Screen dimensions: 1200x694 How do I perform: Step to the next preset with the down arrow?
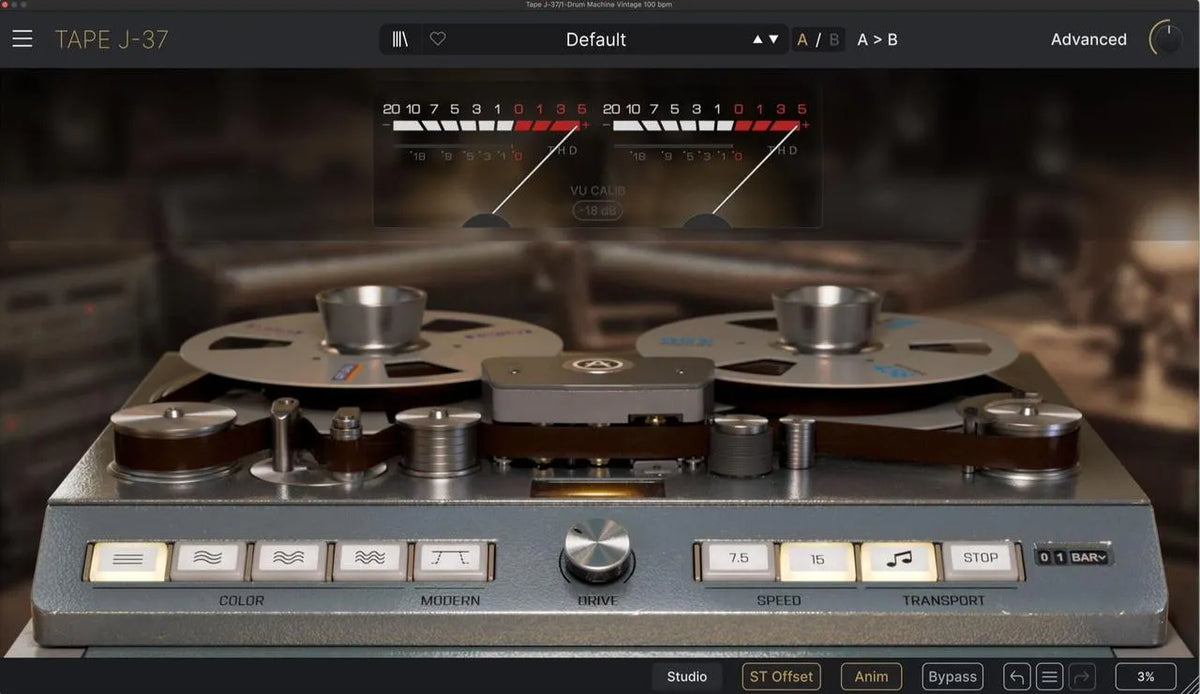(x=773, y=39)
